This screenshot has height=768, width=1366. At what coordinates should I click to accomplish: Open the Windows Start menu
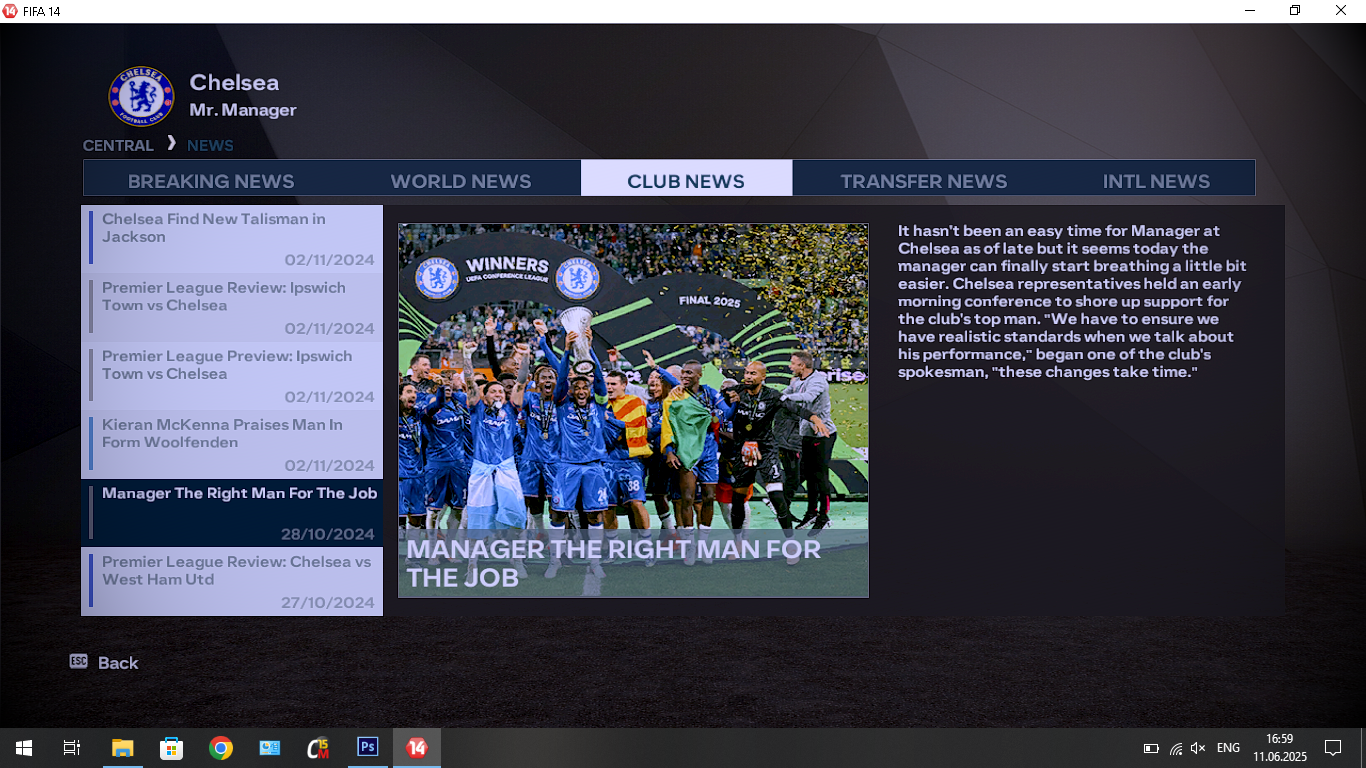tap(23, 748)
